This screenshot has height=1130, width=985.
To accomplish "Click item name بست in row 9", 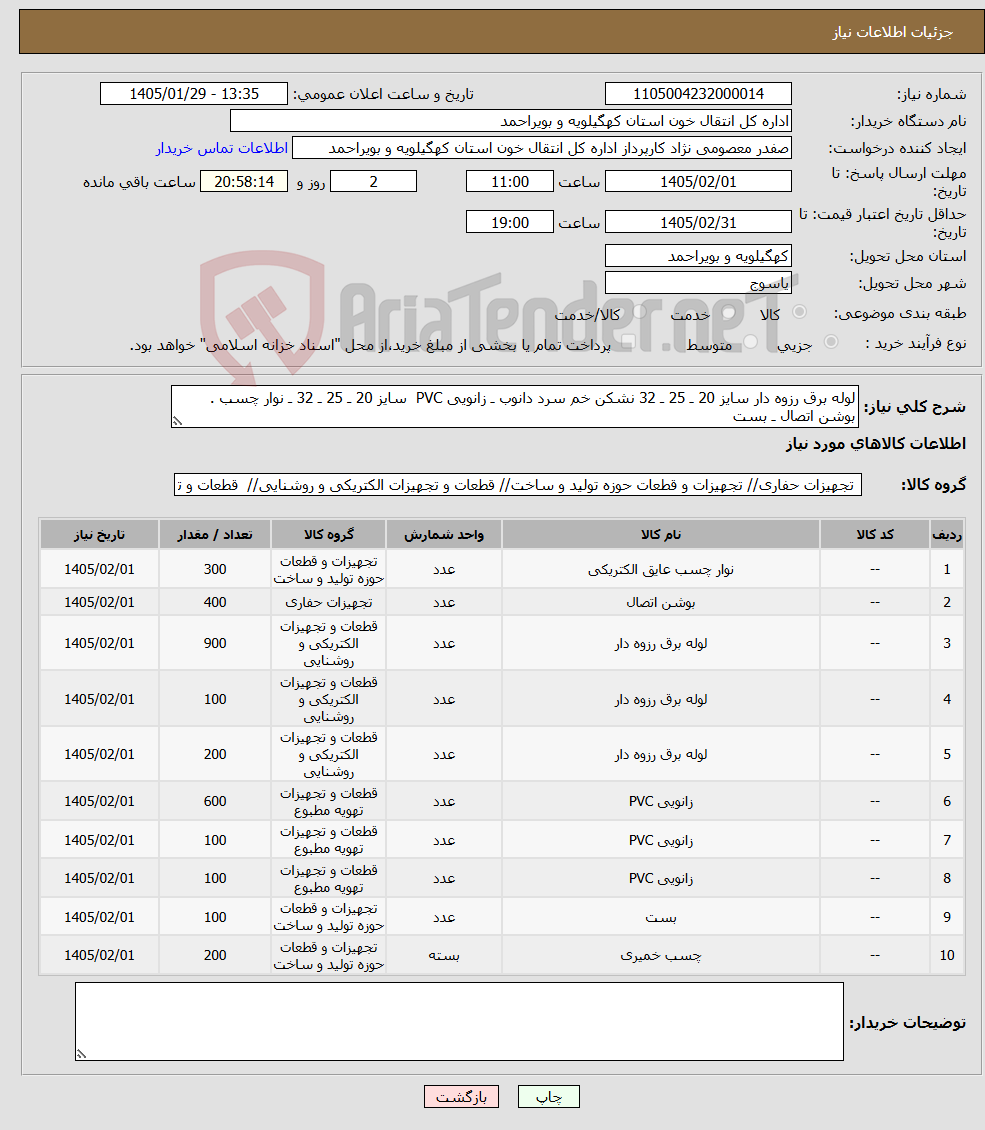I will coord(661,917).
